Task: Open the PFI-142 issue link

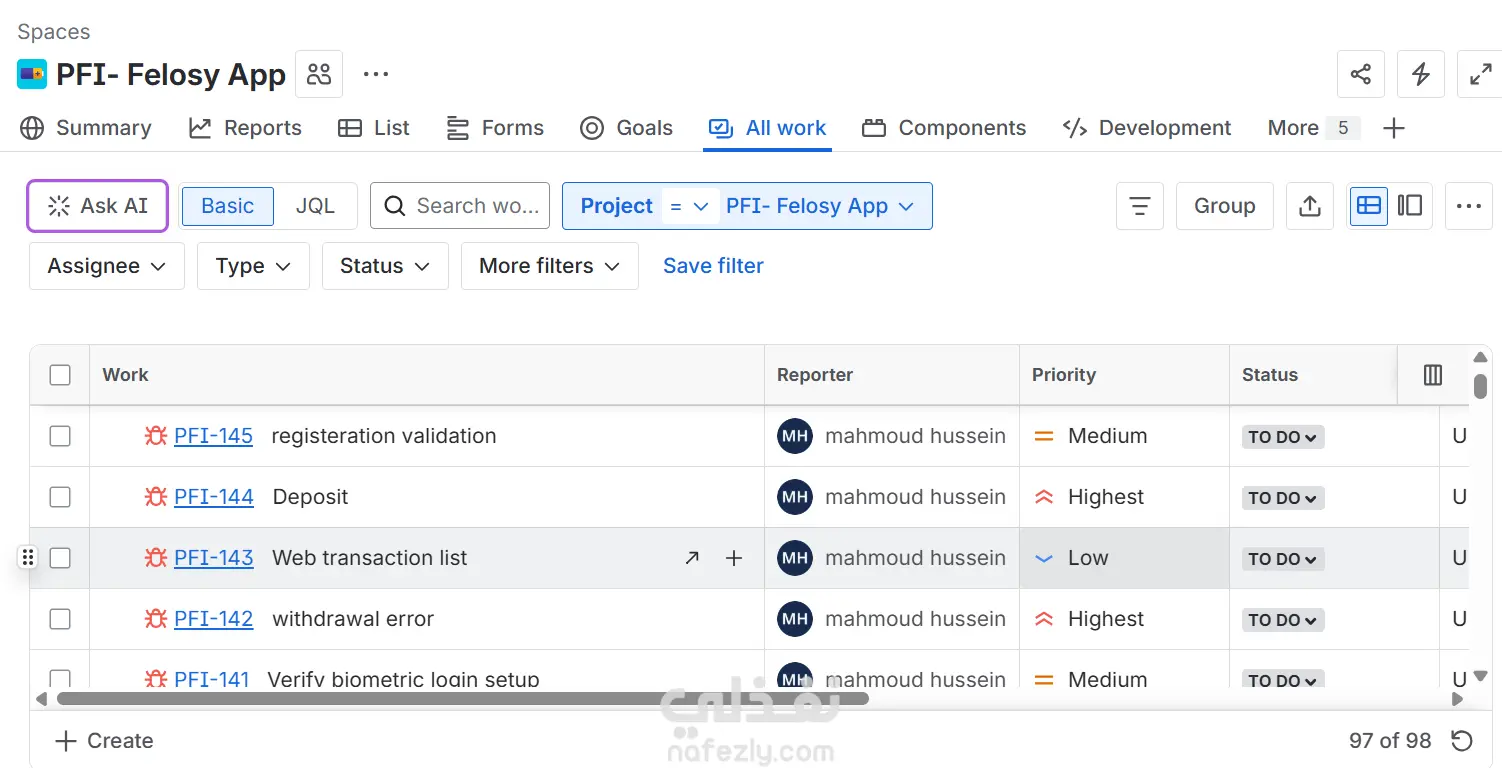Action: (213, 619)
